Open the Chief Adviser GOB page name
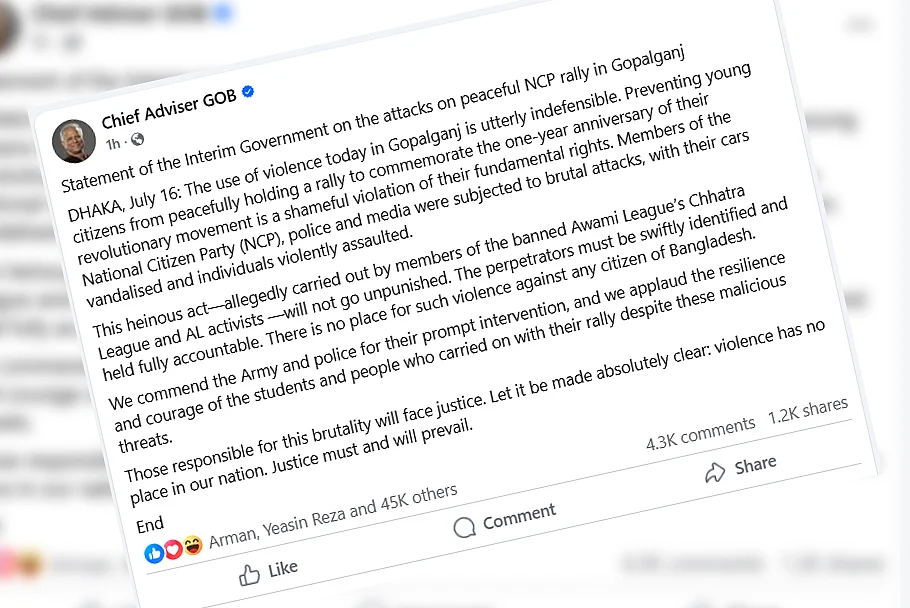910x608 pixels. [x=169, y=108]
